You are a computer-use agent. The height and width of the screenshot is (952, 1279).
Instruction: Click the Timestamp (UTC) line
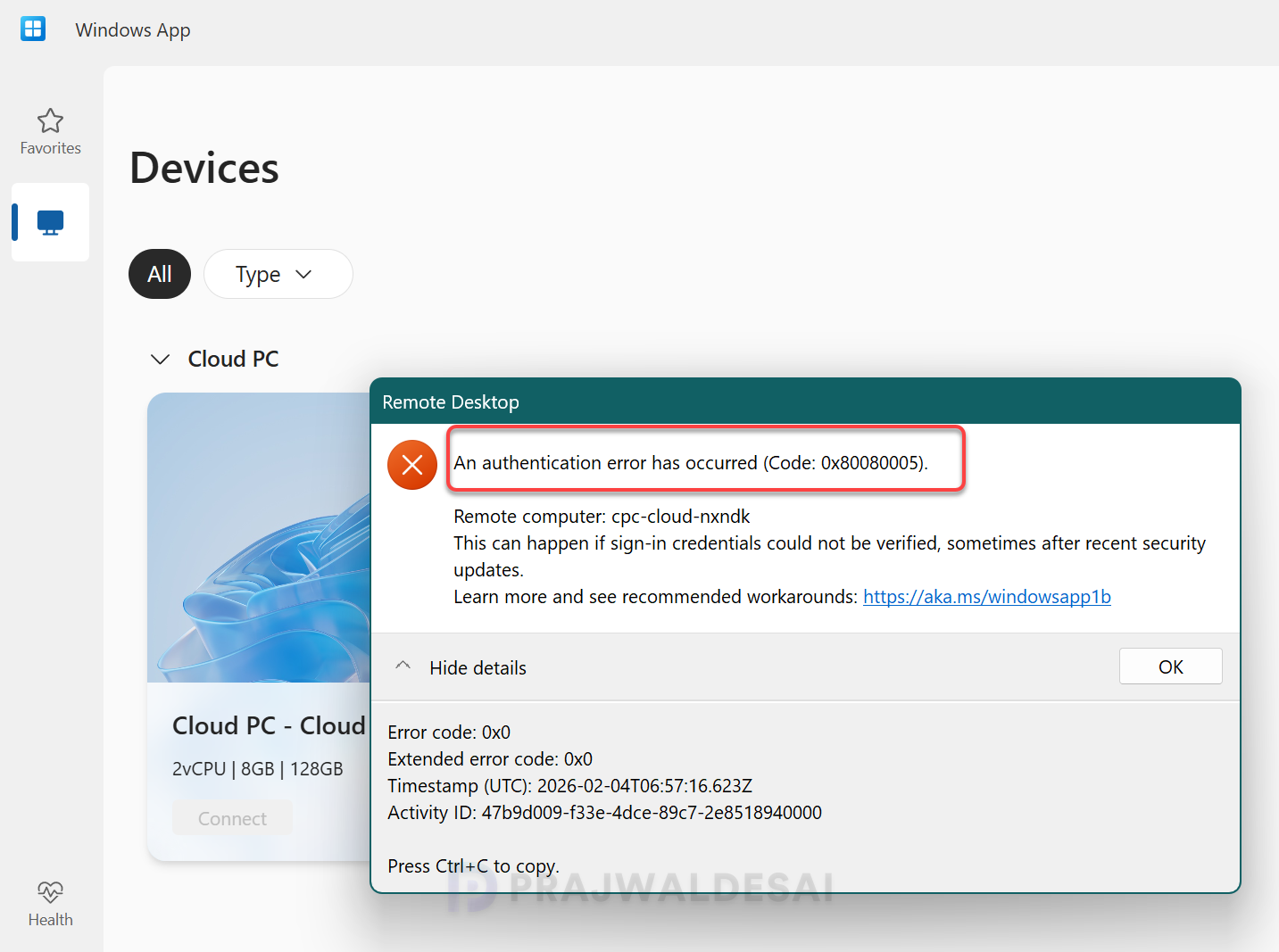[x=570, y=786]
